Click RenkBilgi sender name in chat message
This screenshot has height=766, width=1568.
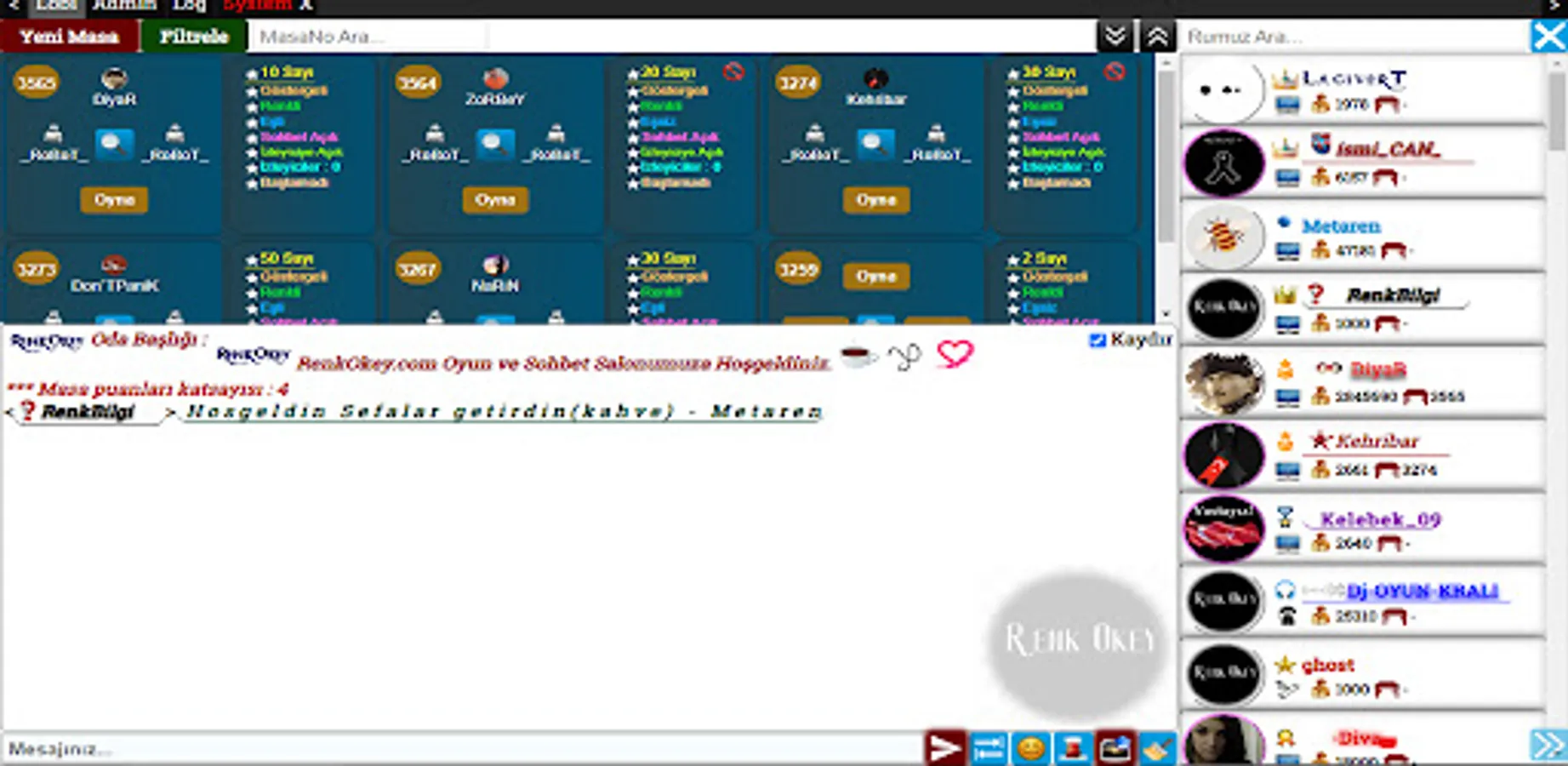click(88, 412)
